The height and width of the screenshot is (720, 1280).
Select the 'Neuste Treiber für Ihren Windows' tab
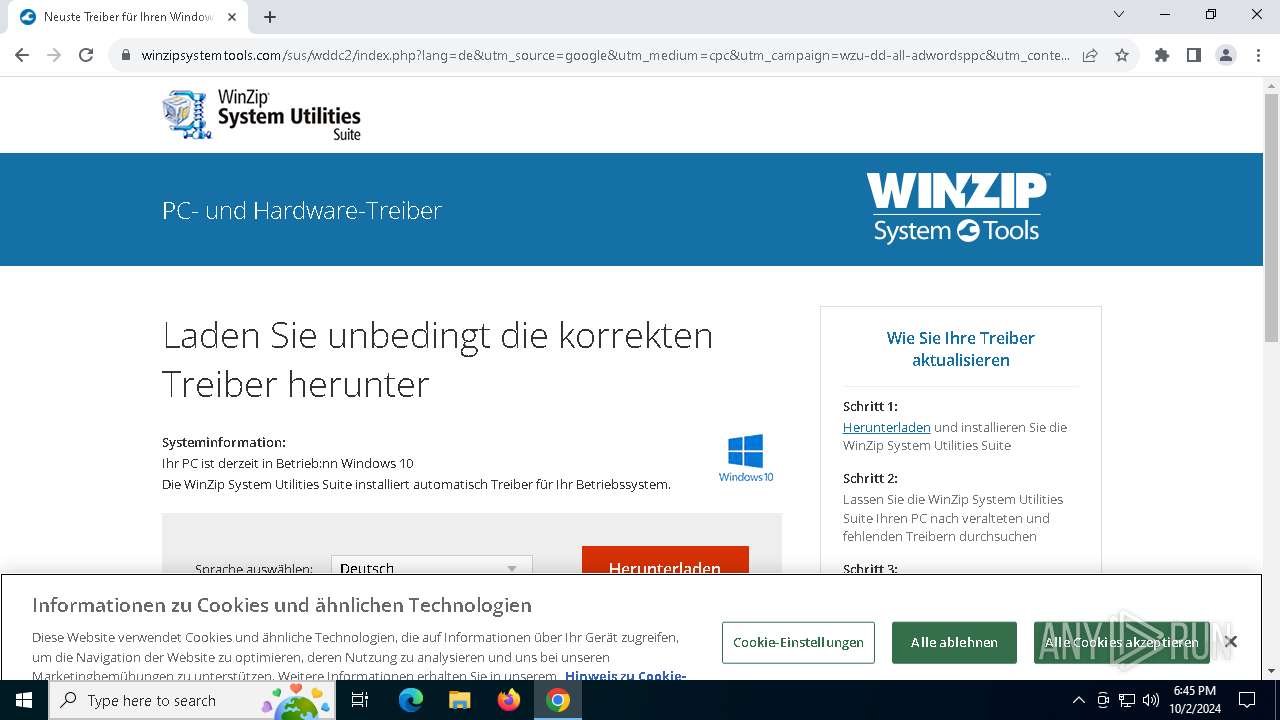(x=126, y=17)
